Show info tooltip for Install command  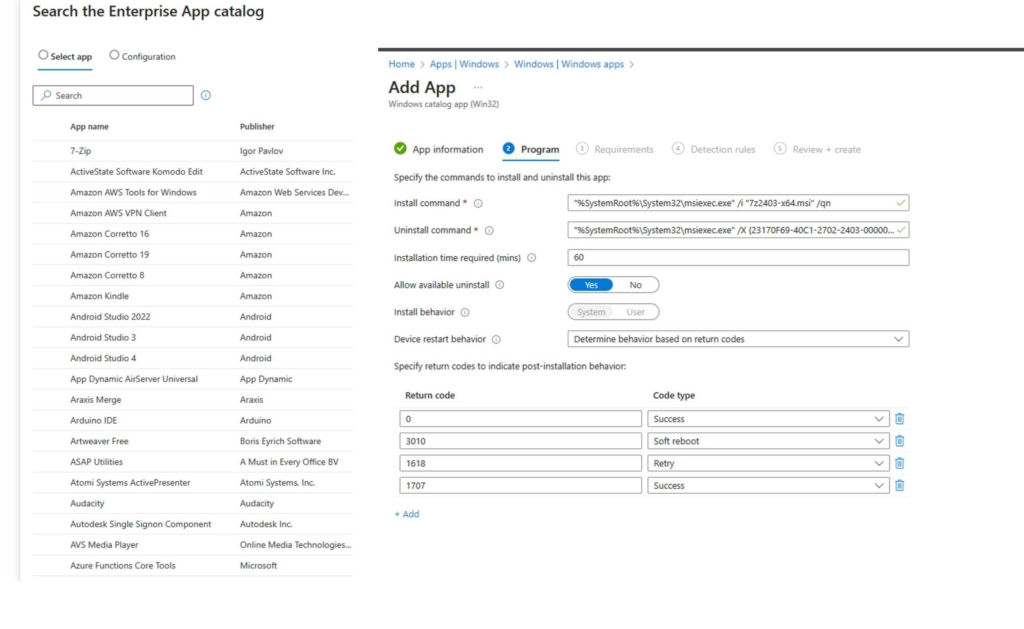pyautogui.click(x=478, y=203)
